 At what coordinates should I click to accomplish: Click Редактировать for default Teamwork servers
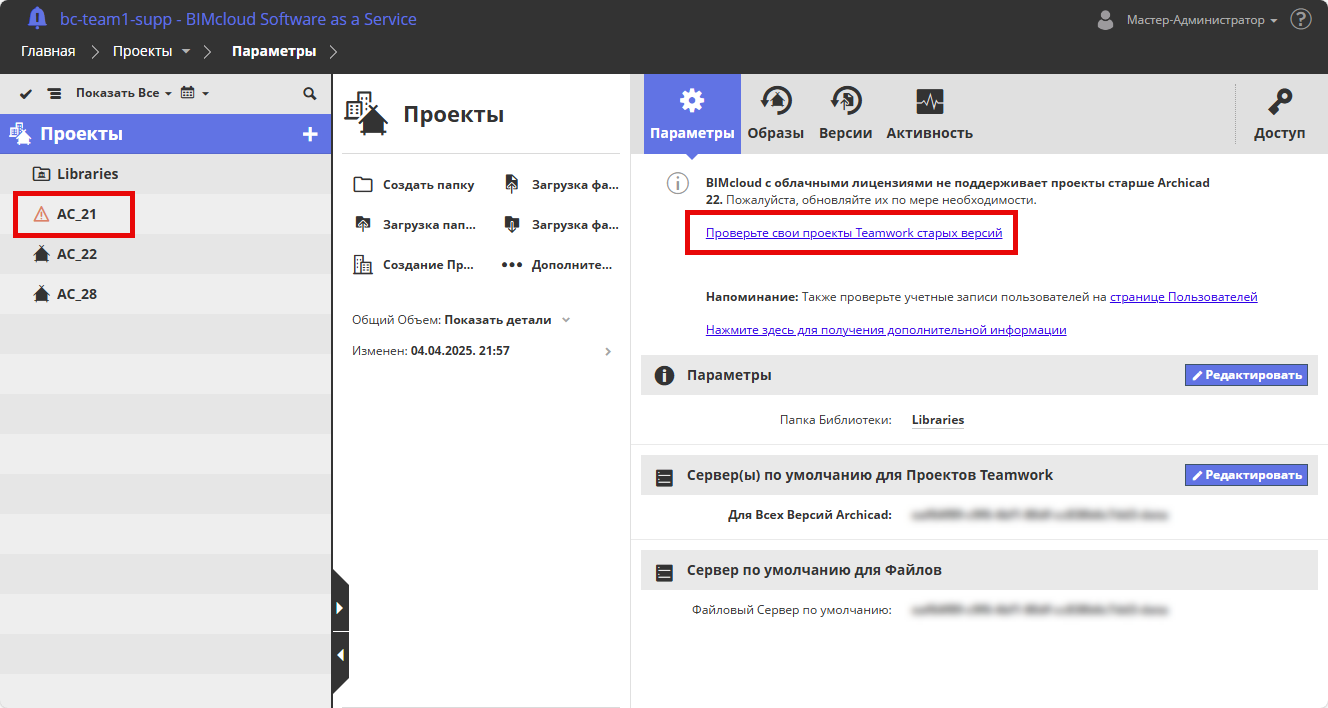tap(1246, 475)
